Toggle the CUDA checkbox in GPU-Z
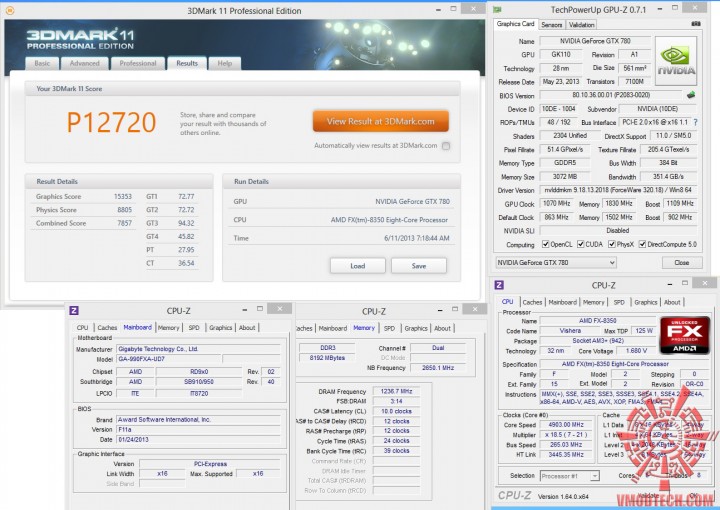The height and width of the screenshot is (510, 720). point(581,244)
